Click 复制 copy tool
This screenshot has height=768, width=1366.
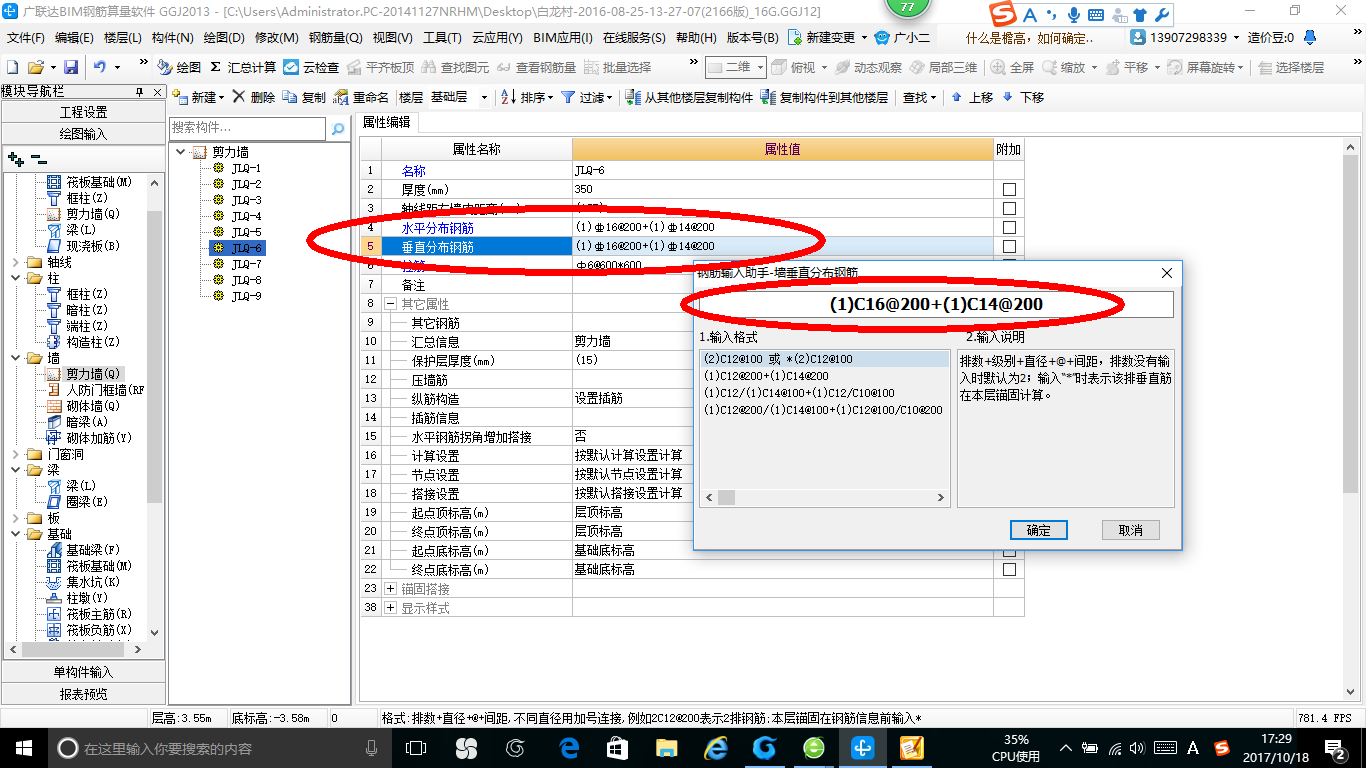(304, 97)
